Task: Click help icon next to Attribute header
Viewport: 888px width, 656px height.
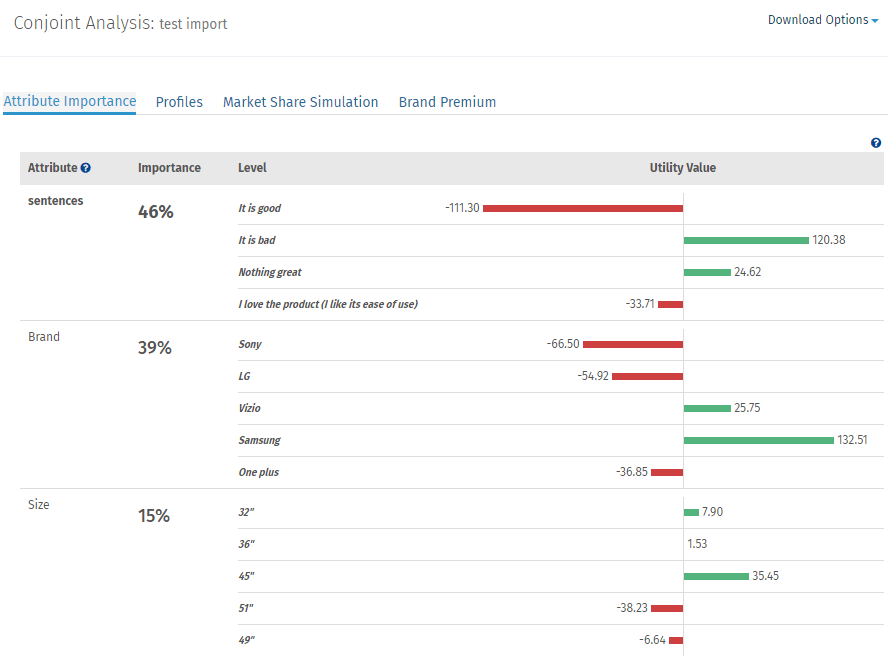Action: pos(86,168)
